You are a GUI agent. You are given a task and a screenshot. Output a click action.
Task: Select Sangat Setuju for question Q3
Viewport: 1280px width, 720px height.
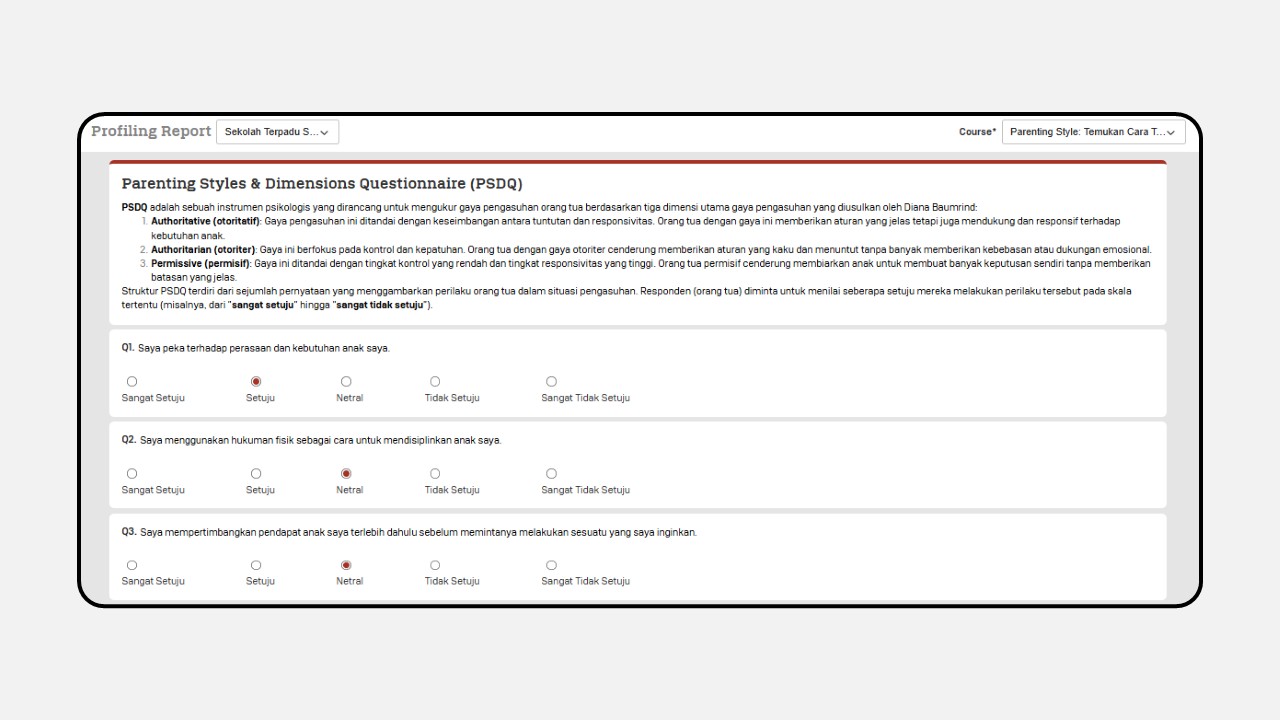click(132, 565)
